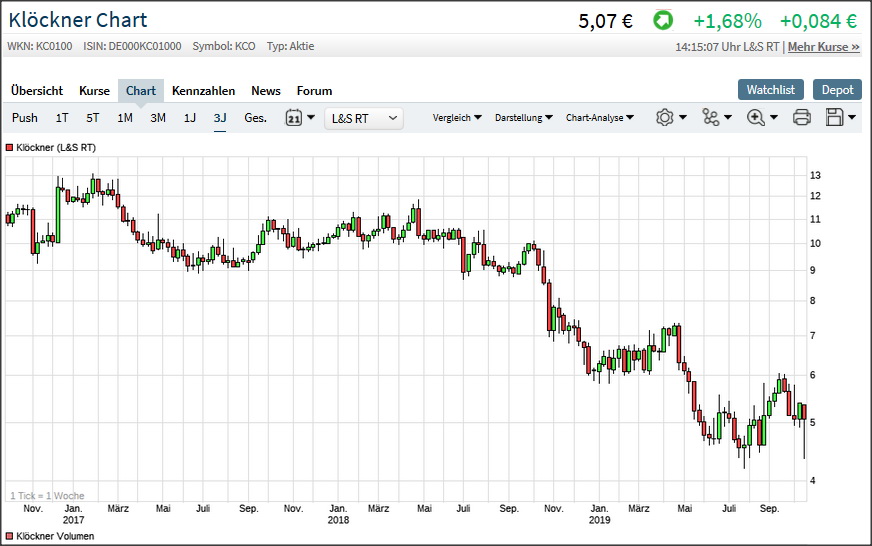Click the zoom magnifier icon
The width and height of the screenshot is (872, 546).
tap(756, 117)
